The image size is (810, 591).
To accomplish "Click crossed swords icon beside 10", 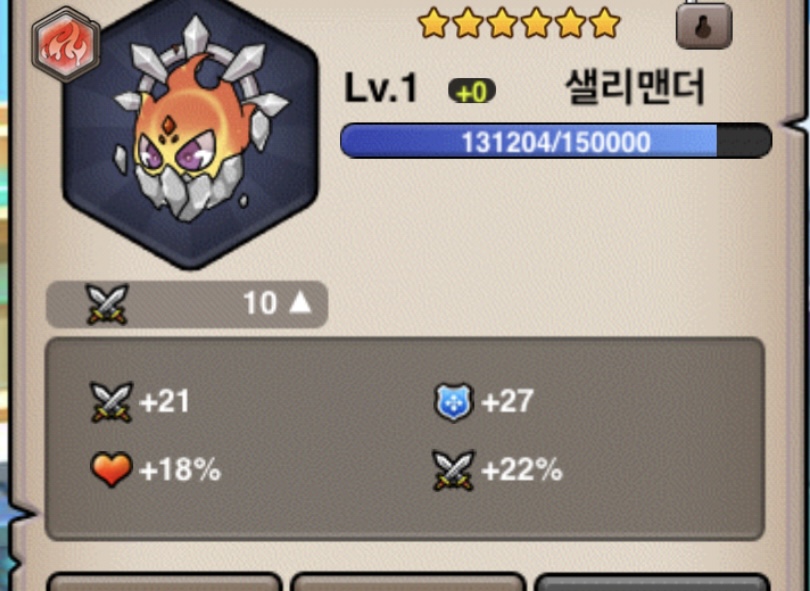I will click(107, 304).
